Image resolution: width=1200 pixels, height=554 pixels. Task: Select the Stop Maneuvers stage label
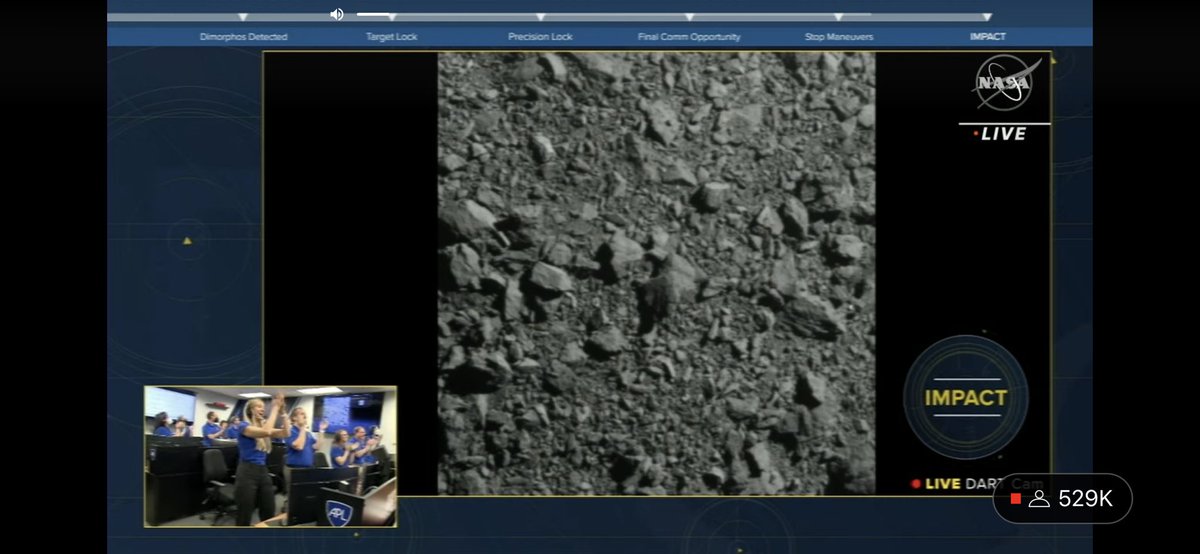pyautogui.click(x=838, y=37)
